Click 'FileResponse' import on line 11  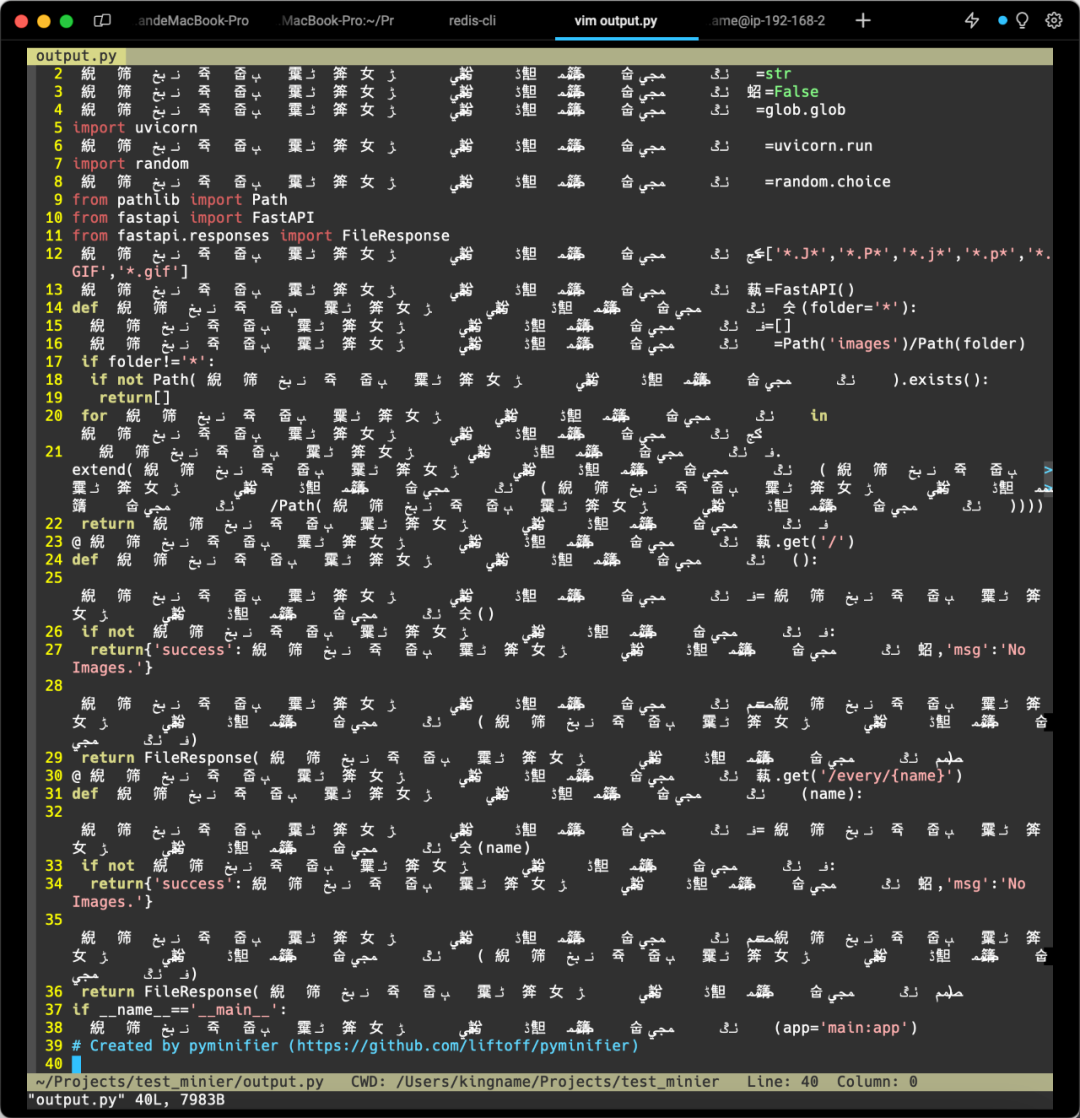396,236
